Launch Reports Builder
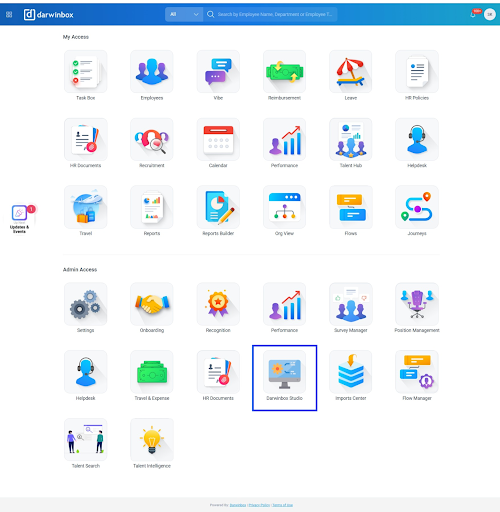 [218, 207]
